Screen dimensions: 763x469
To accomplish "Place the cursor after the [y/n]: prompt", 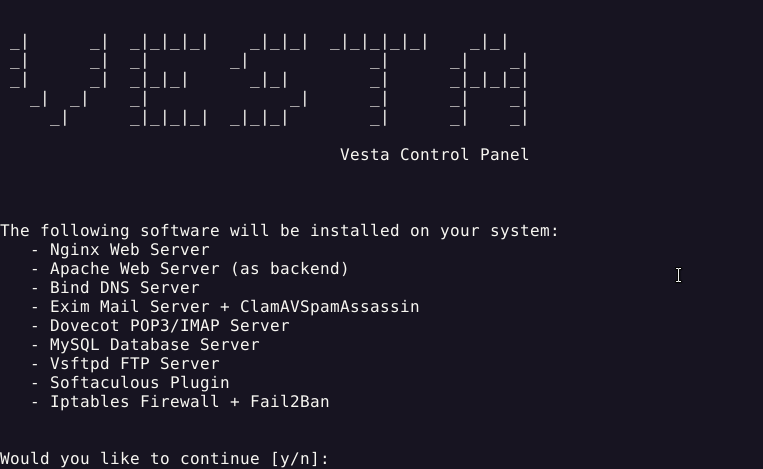I will pos(336,458).
